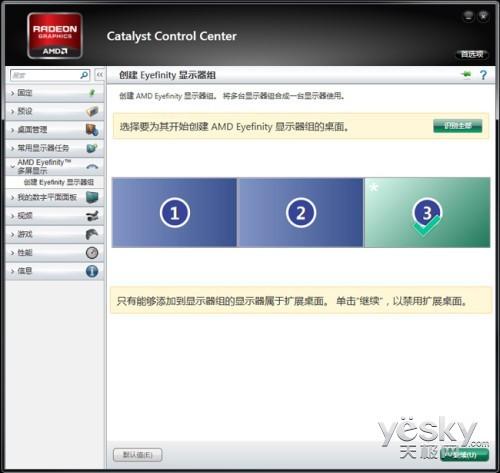
Task: Open the 首选项 preferences menu
Action: click(472, 54)
